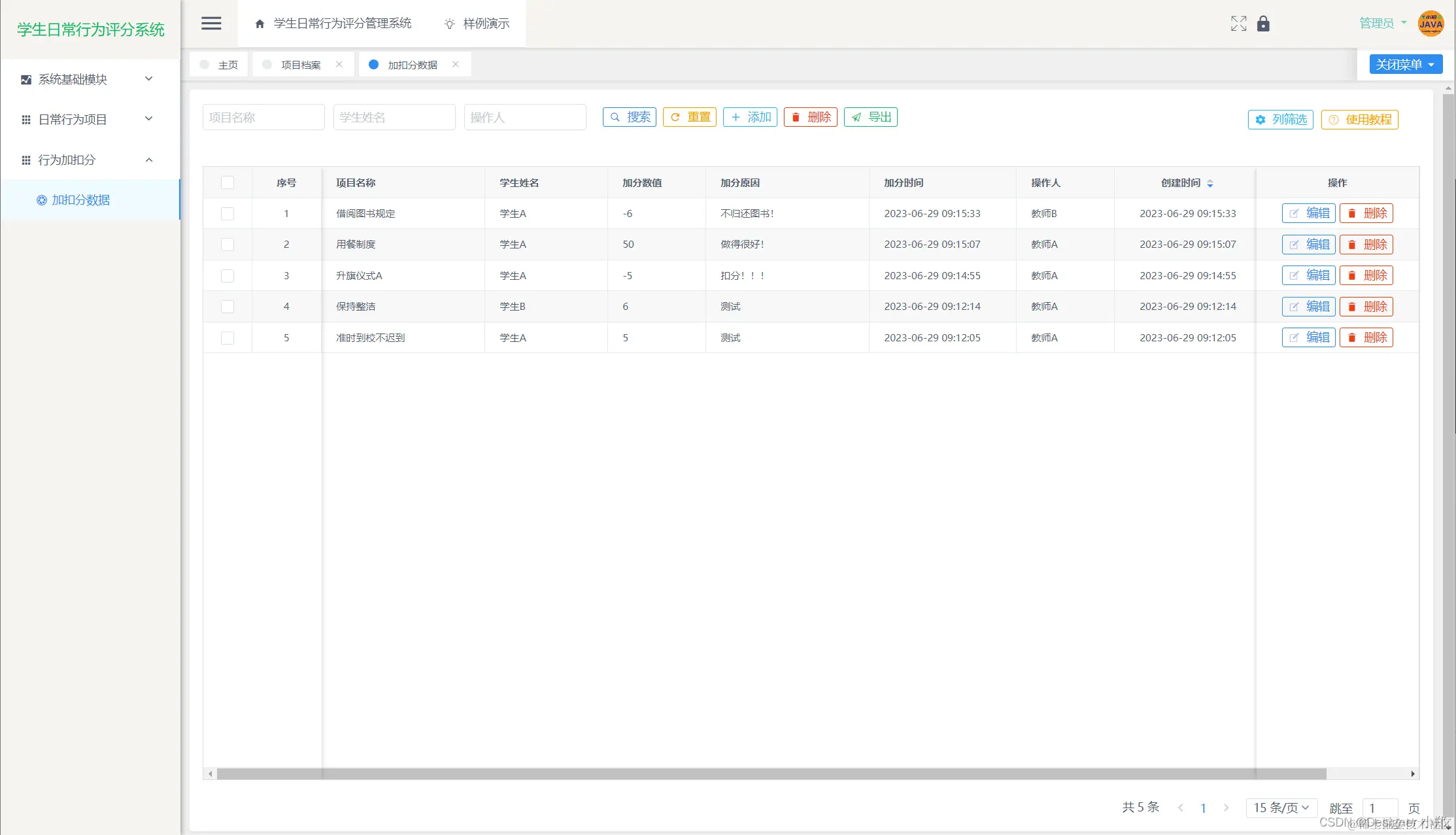Toggle fullscreen with the expand icon

[1238, 24]
